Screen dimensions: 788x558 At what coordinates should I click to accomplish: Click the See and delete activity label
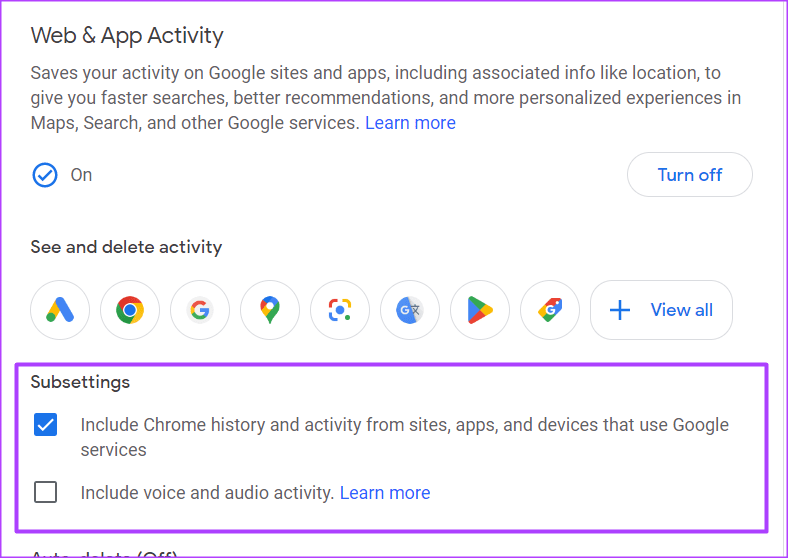point(126,247)
